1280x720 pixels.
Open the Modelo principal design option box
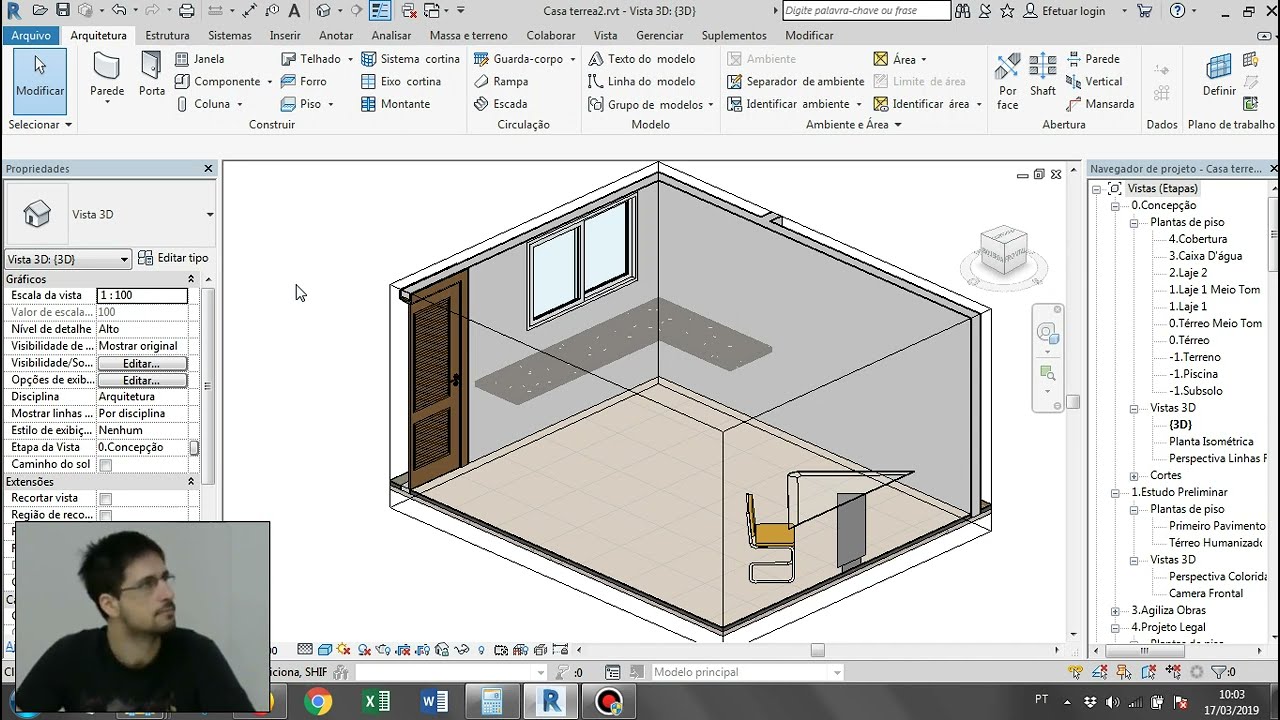748,673
